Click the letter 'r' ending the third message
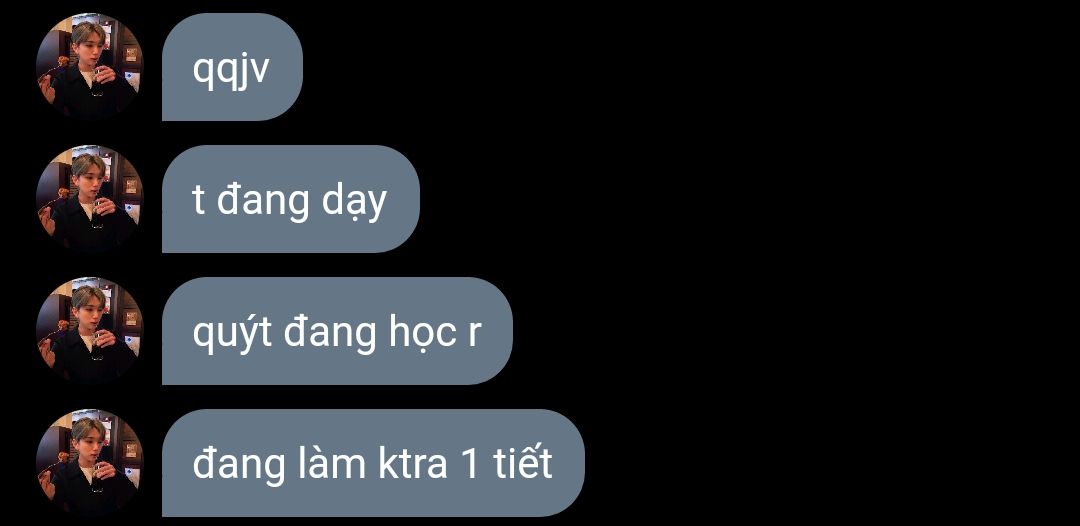The width and height of the screenshot is (1080, 526). click(x=473, y=335)
